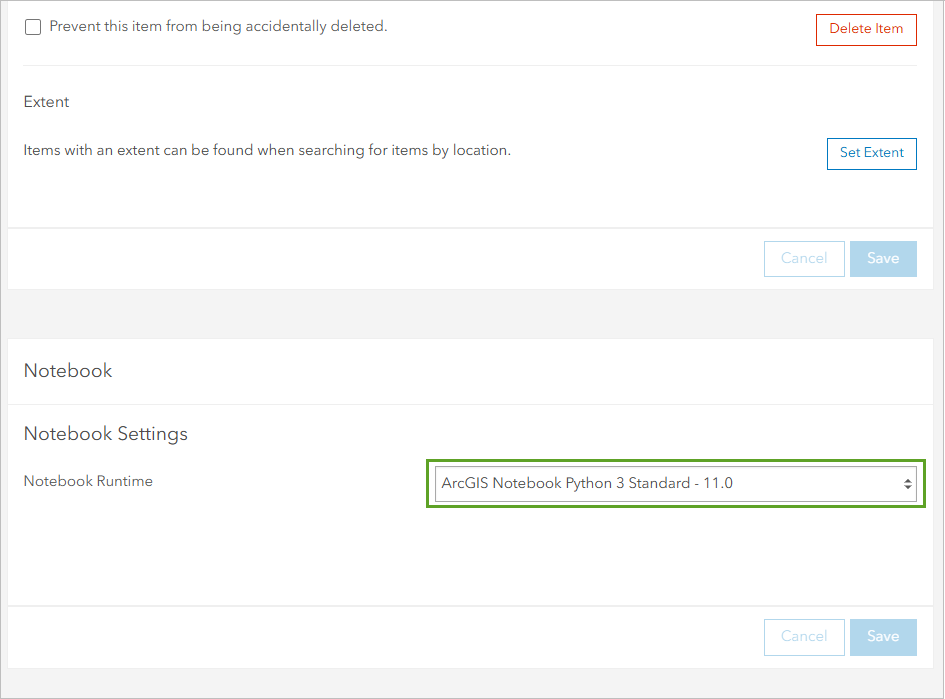This screenshot has width=945, height=699.
Task: Click the gray gap between the two panels
Action: [x=470, y=314]
